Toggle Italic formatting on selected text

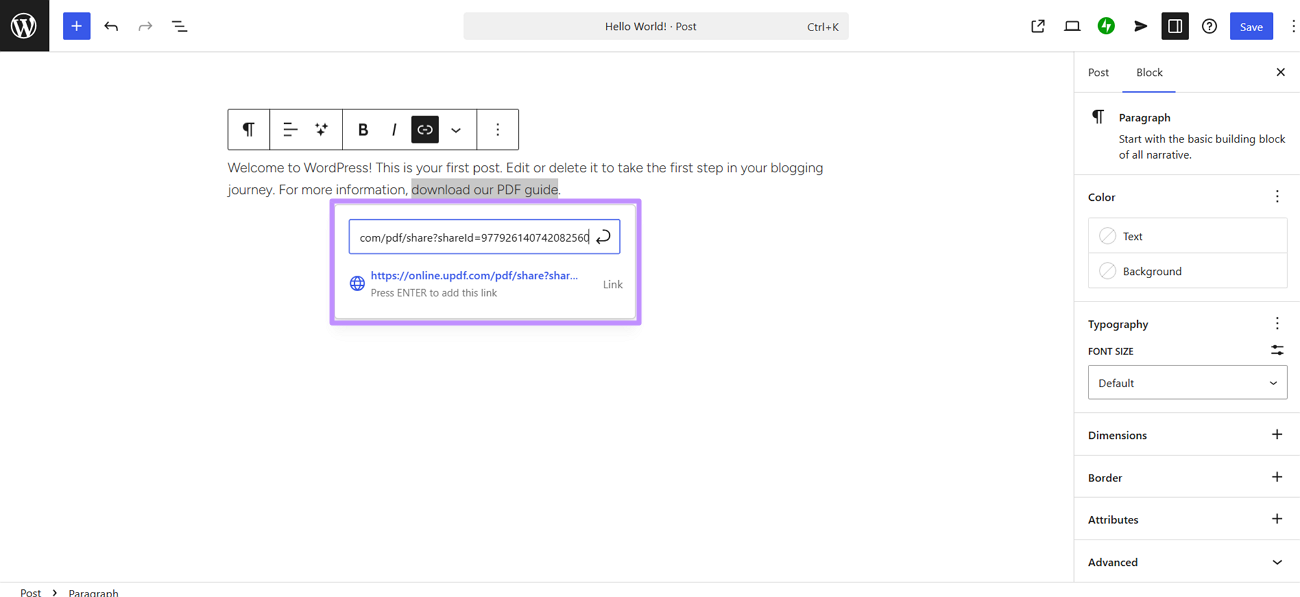[394, 129]
